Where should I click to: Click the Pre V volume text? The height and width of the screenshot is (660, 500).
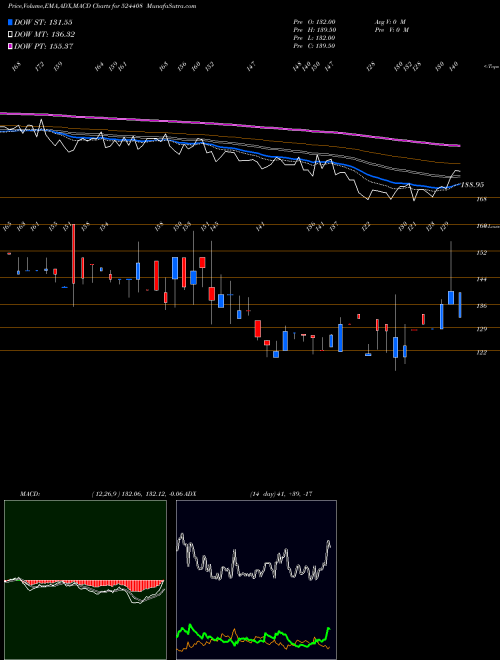tap(391, 30)
